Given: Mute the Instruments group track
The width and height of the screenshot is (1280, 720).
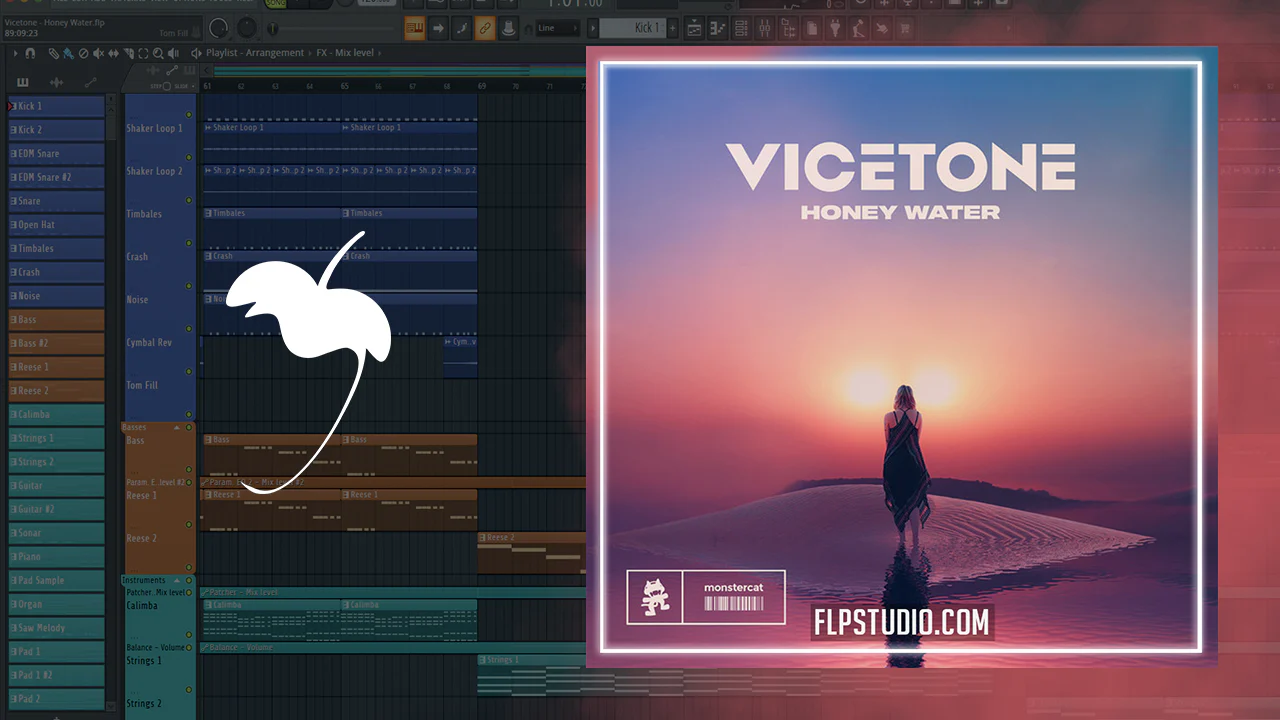Looking at the screenshot, I should coord(189,580).
